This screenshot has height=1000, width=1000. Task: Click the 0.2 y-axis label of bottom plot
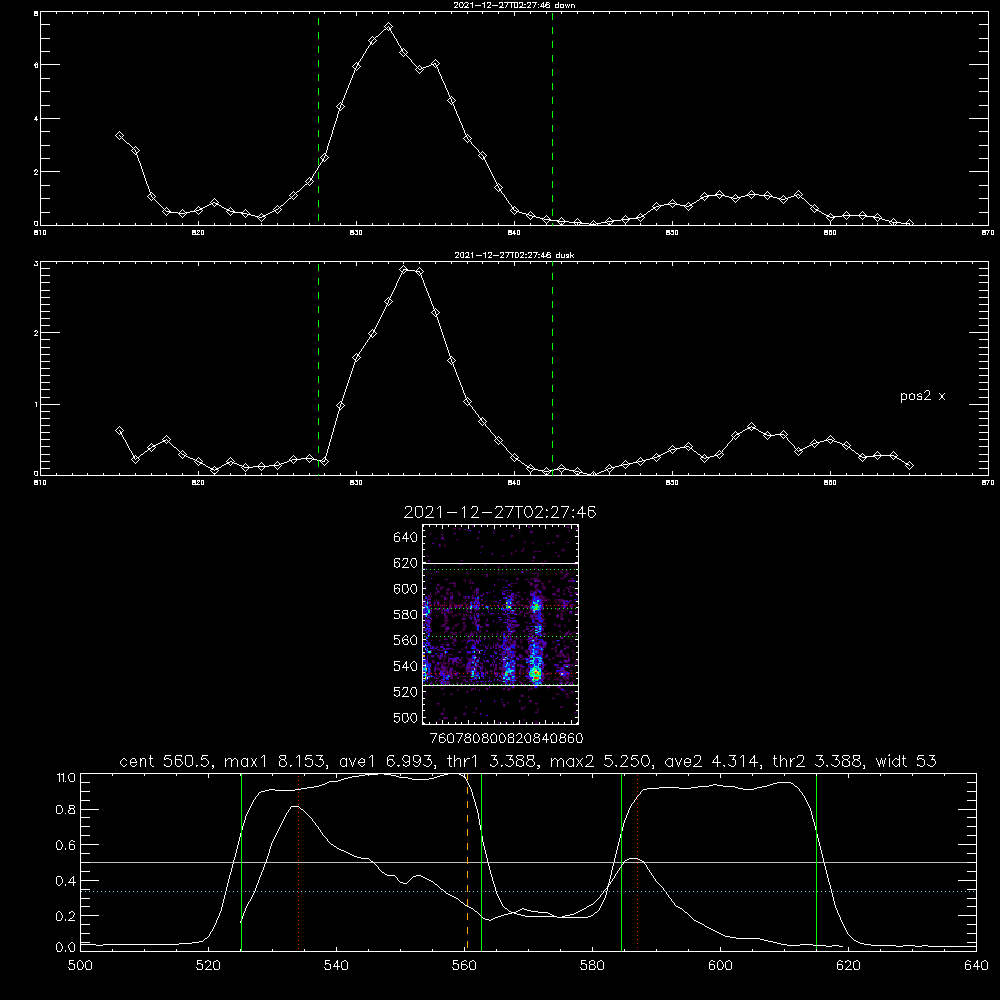coord(66,916)
